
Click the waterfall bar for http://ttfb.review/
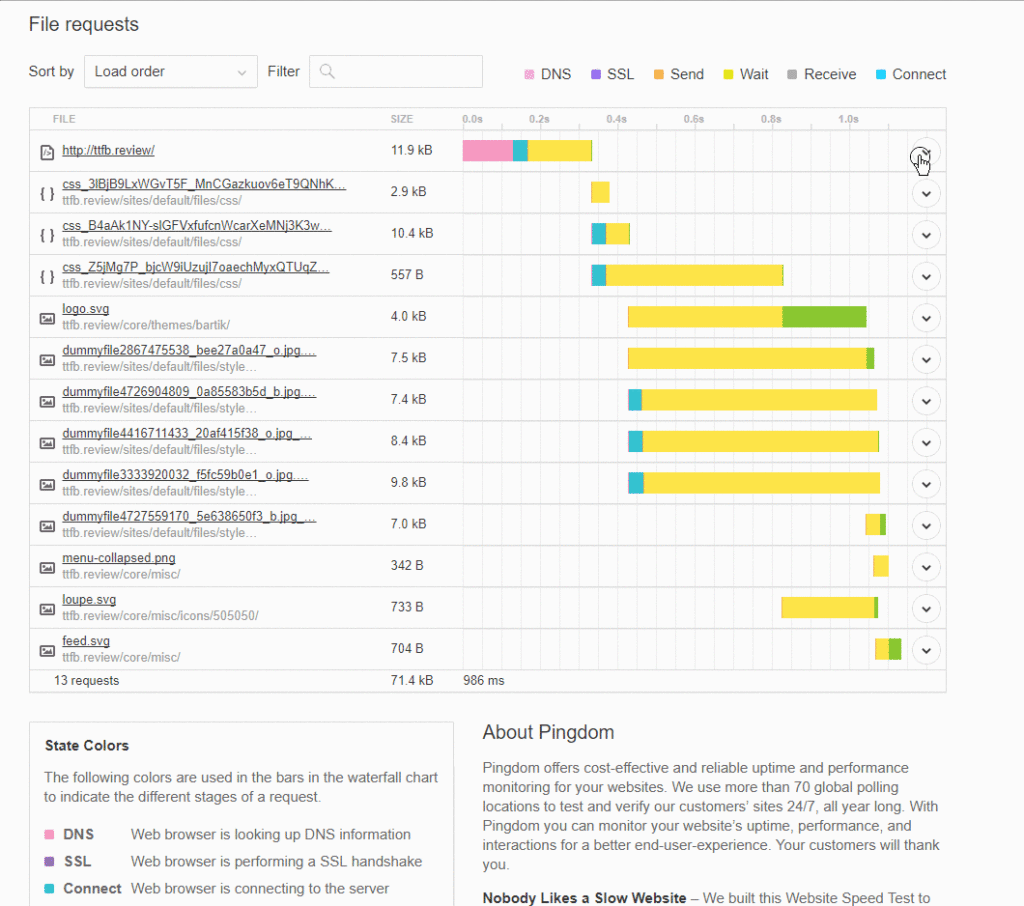[527, 151]
